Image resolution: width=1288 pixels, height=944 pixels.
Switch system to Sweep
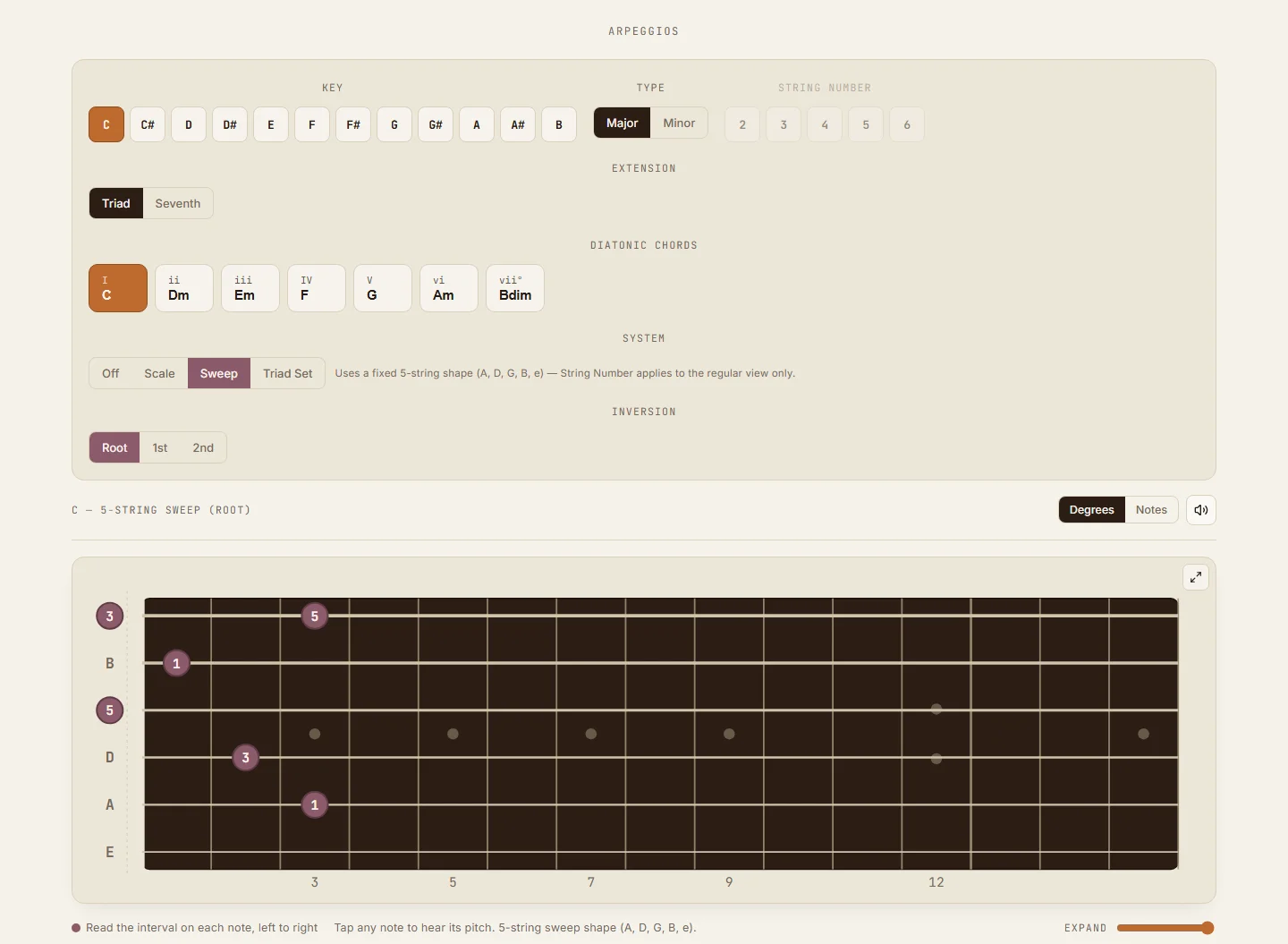219,373
